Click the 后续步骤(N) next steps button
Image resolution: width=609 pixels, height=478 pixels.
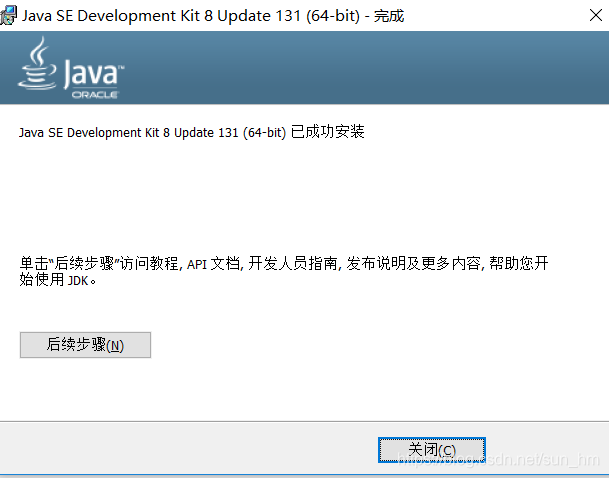pyautogui.click(x=85, y=345)
